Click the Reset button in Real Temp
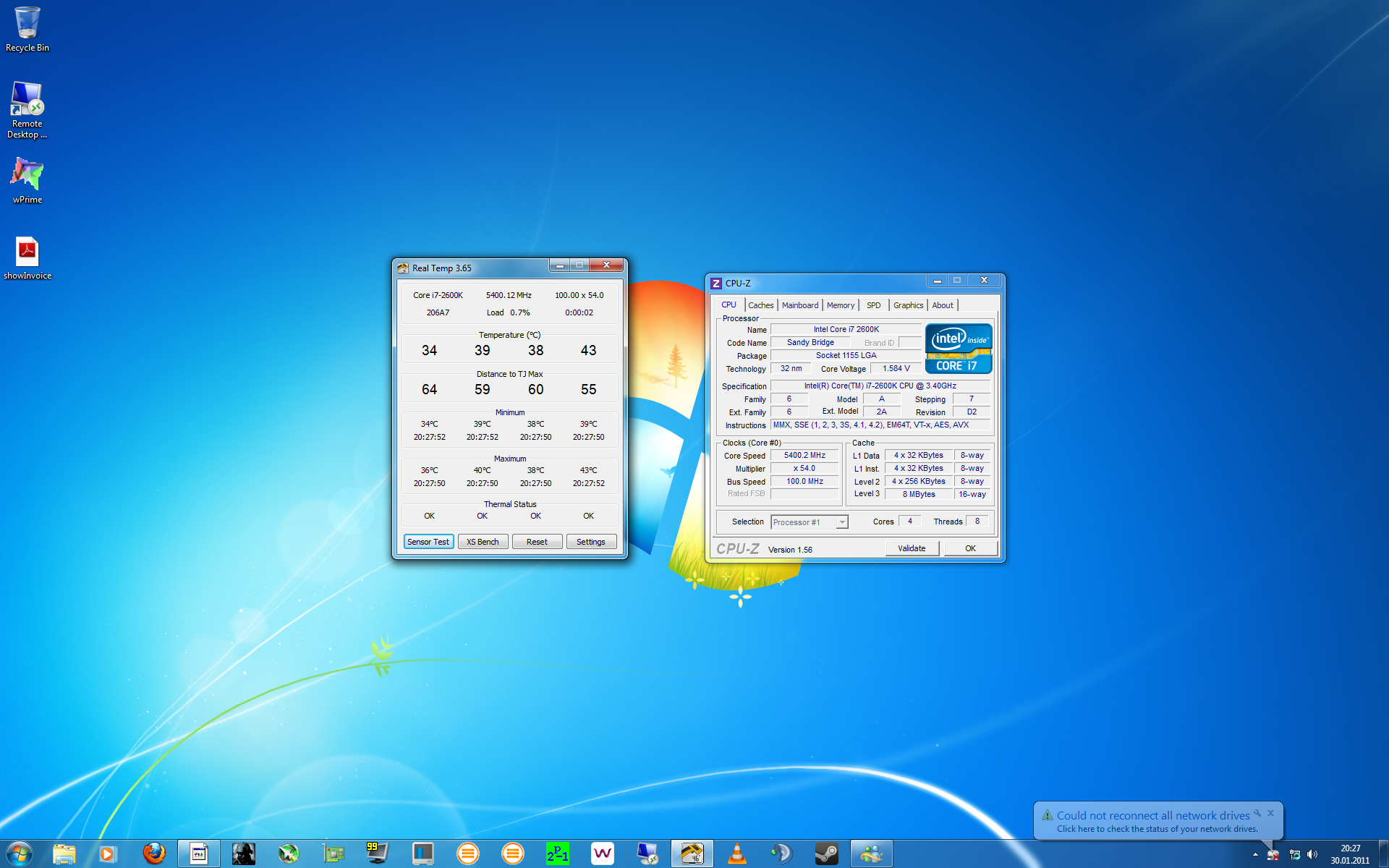Image resolution: width=1389 pixels, height=868 pixels. (537, 542)
